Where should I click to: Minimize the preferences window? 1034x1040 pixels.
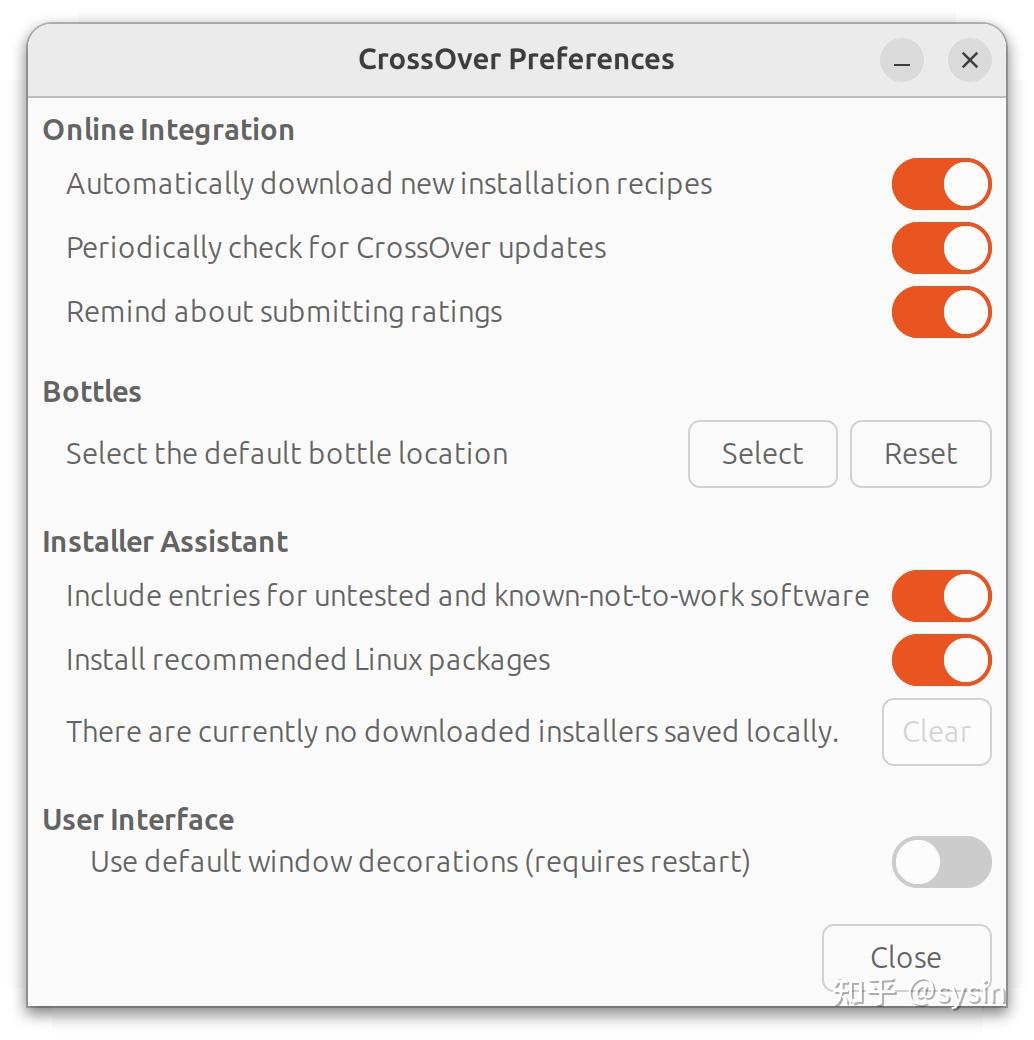pyautogui.click(x=901, y=60)
